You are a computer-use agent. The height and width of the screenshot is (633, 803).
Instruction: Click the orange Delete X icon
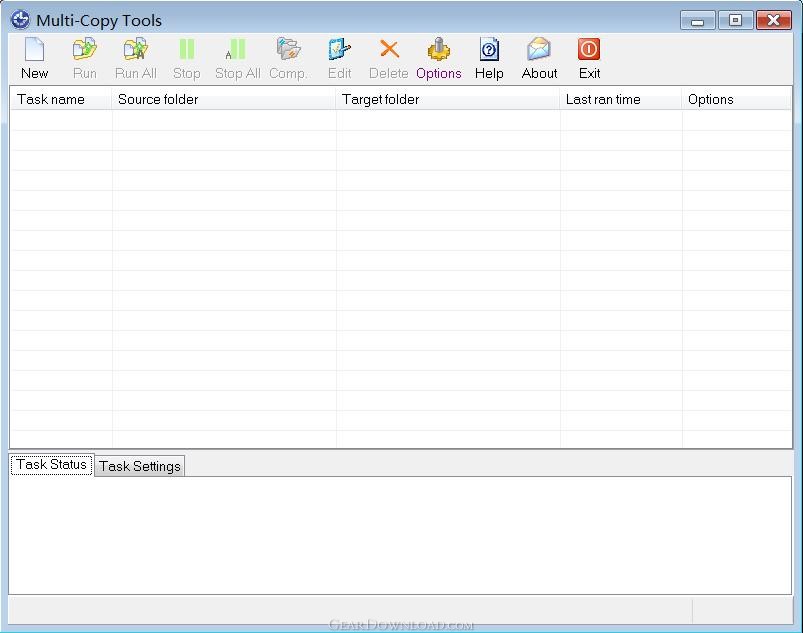coord(389,49)
